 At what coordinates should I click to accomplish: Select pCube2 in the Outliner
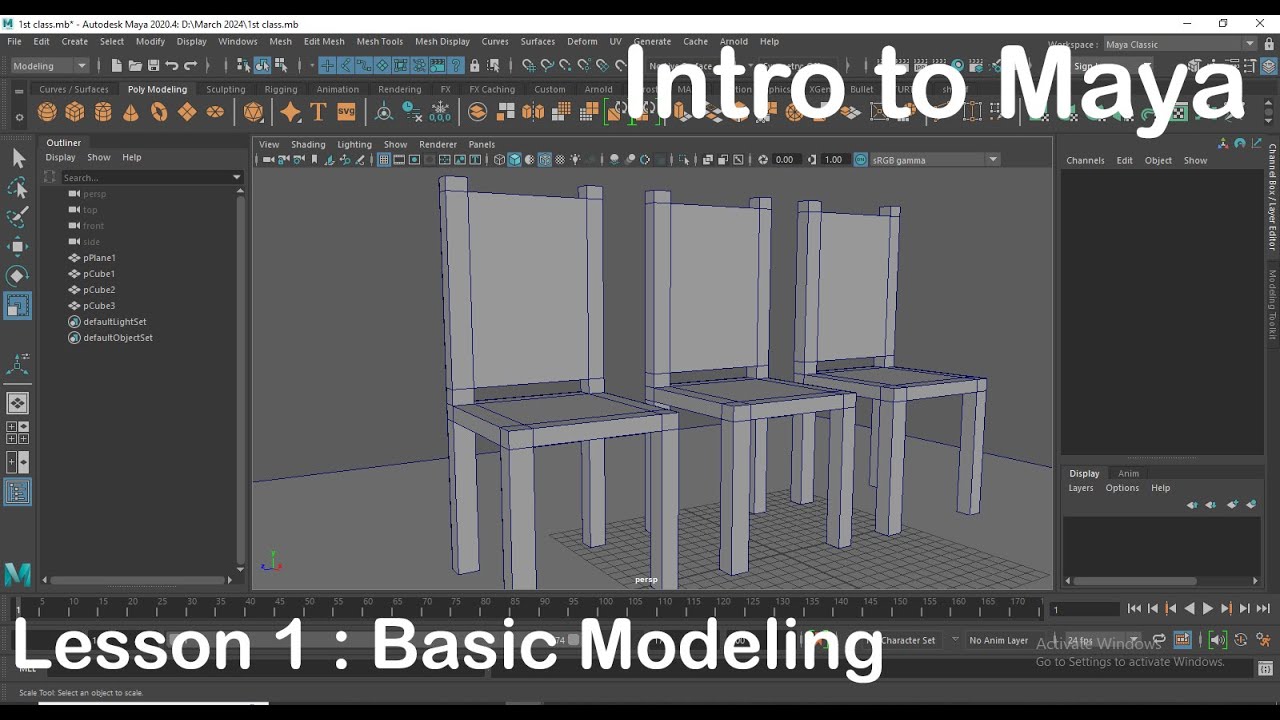[x=99, y=290]
